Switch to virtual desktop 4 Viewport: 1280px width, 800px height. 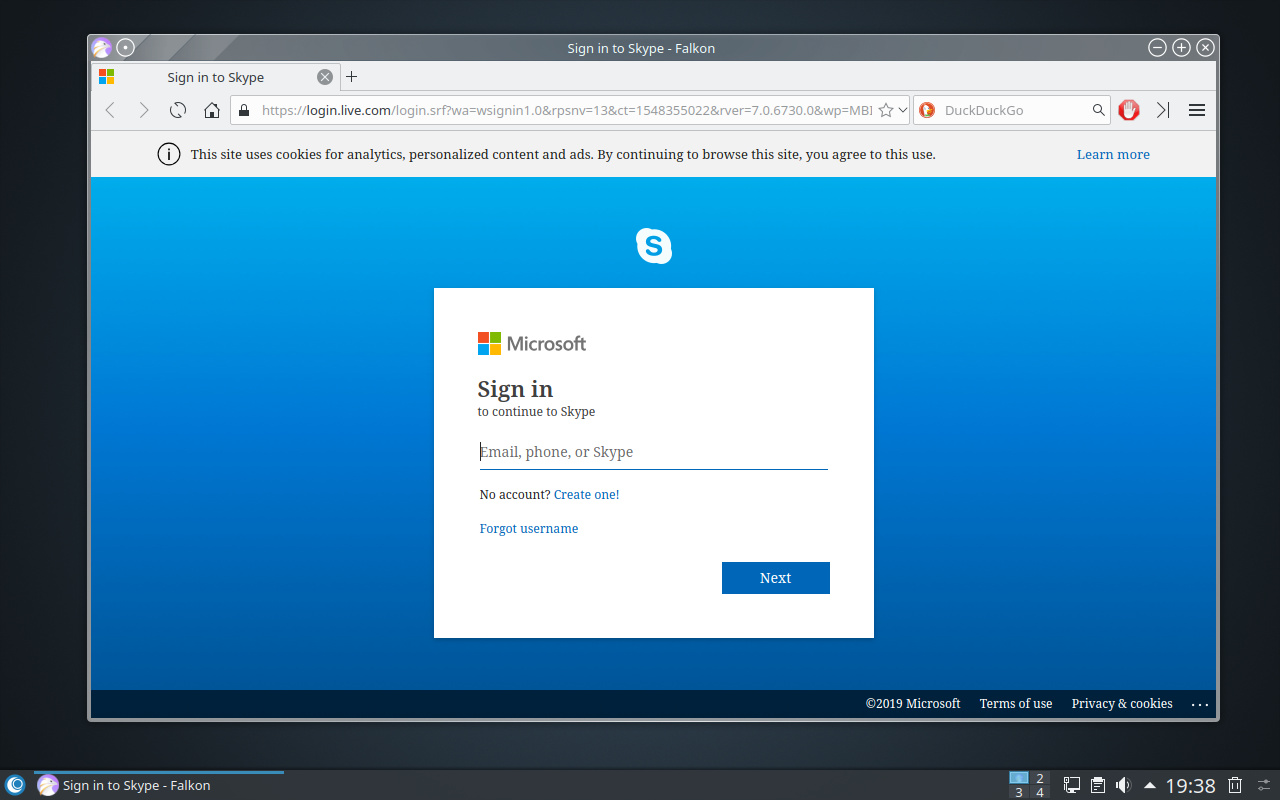tap(1040, 792)
